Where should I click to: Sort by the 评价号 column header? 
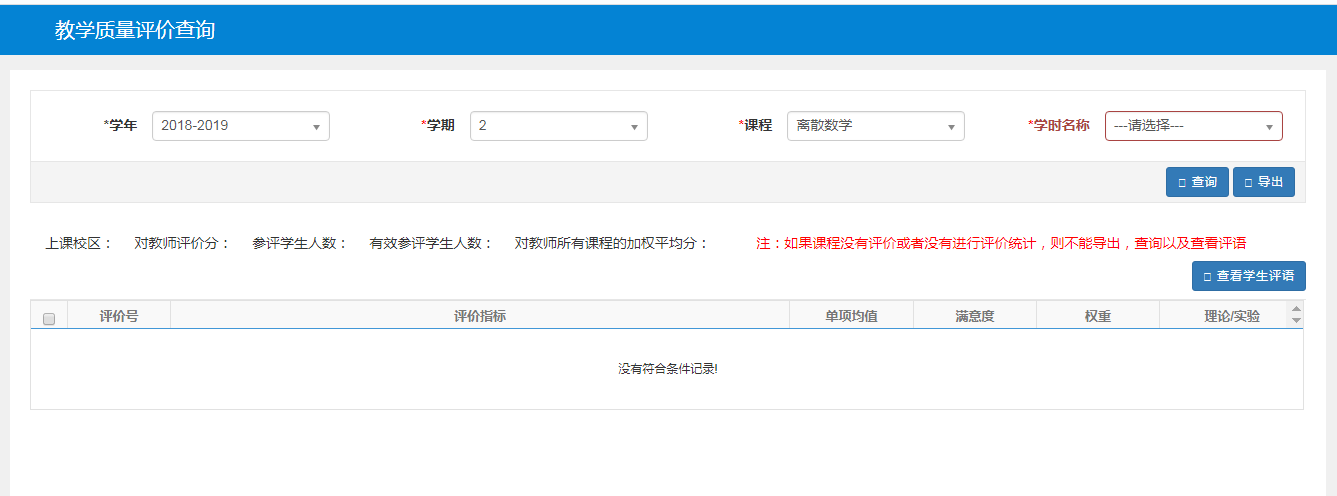tap(119, 316)
